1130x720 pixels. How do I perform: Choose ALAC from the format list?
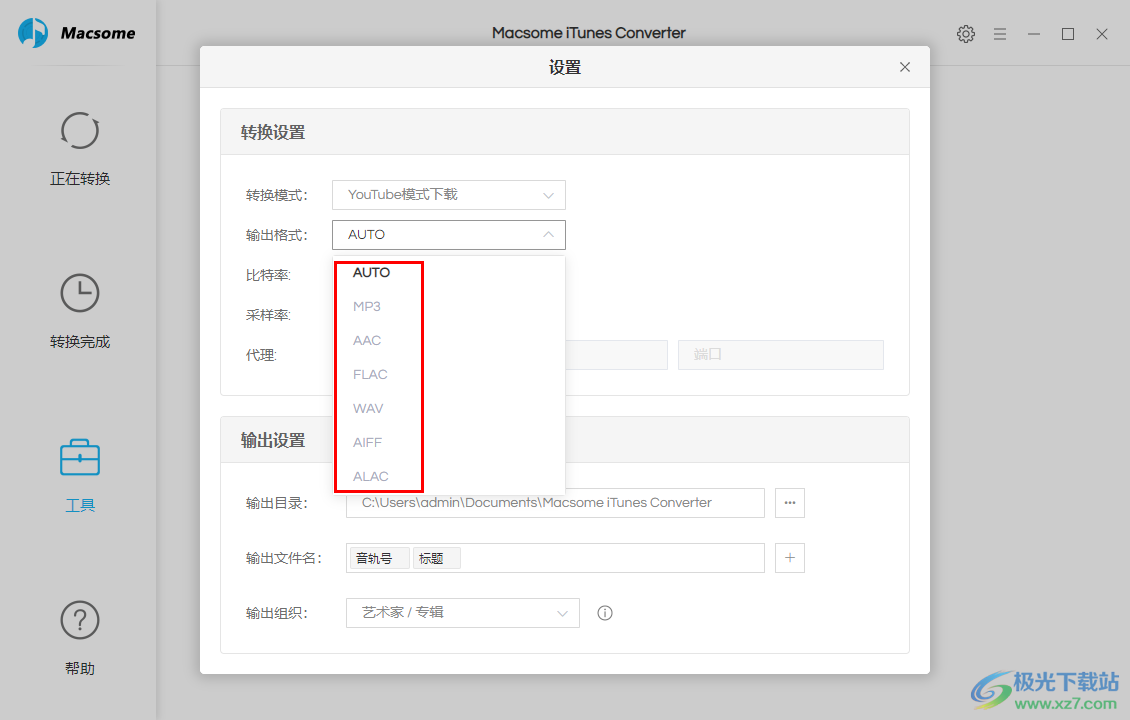click(x=448, y=476)
